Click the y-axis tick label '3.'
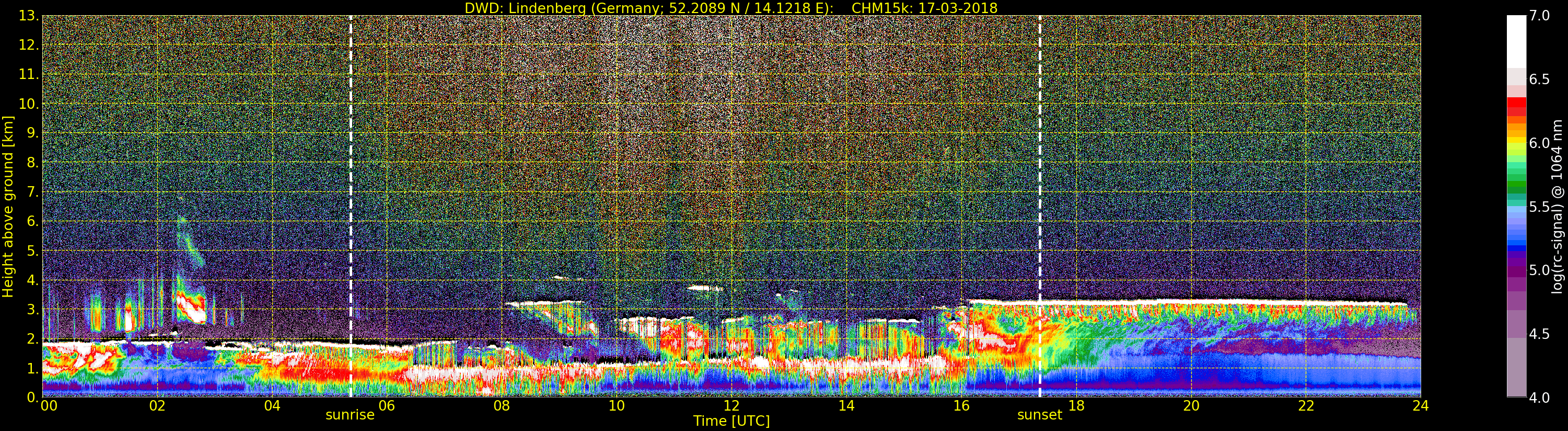 tap(32, 309)
